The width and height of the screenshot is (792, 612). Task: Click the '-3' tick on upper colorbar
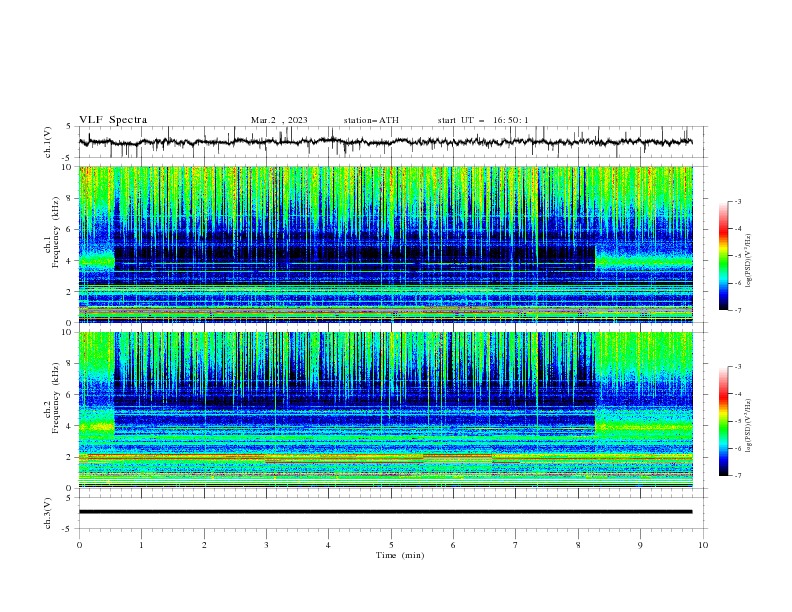pos(737,201)
